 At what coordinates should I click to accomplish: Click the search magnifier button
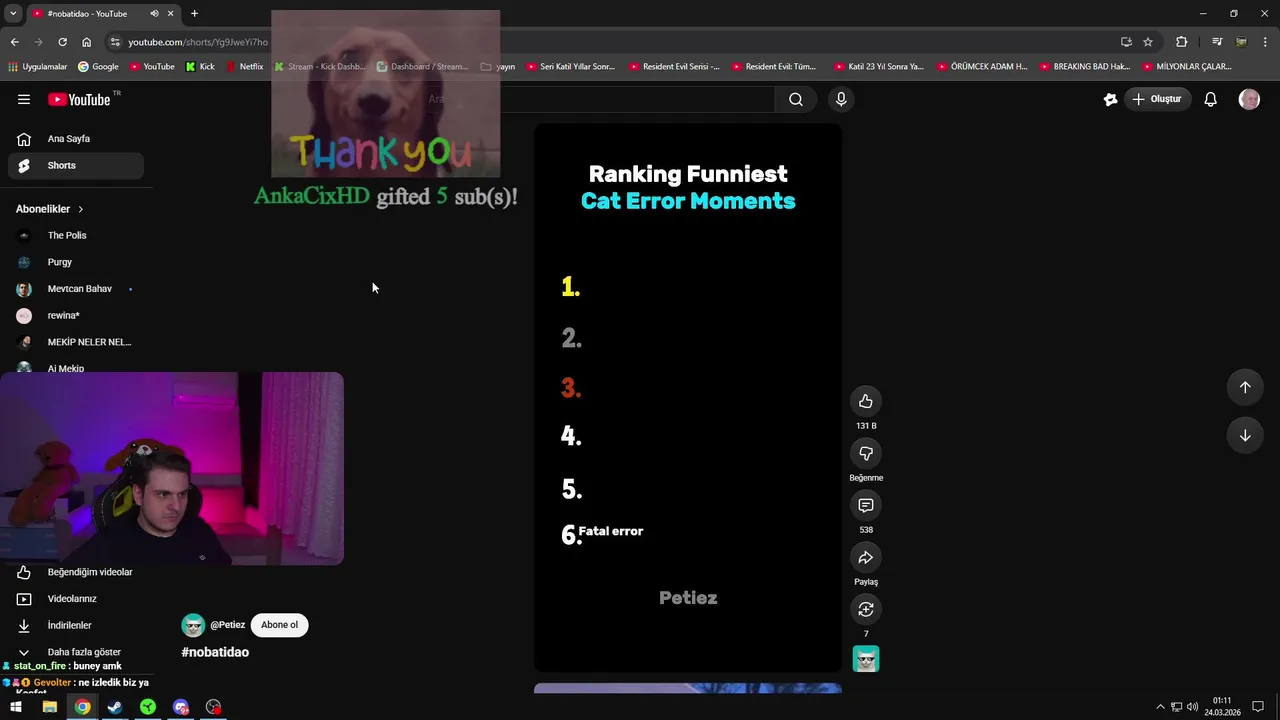point(796,99)
